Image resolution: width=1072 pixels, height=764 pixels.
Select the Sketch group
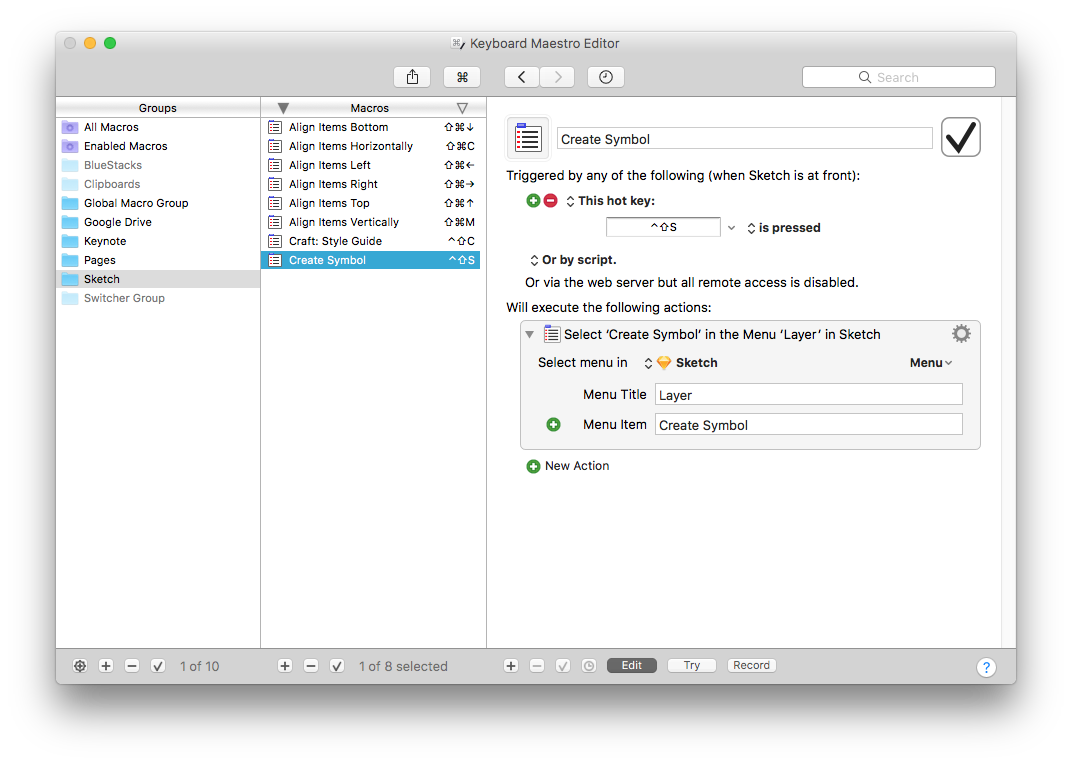coord(158,279)
